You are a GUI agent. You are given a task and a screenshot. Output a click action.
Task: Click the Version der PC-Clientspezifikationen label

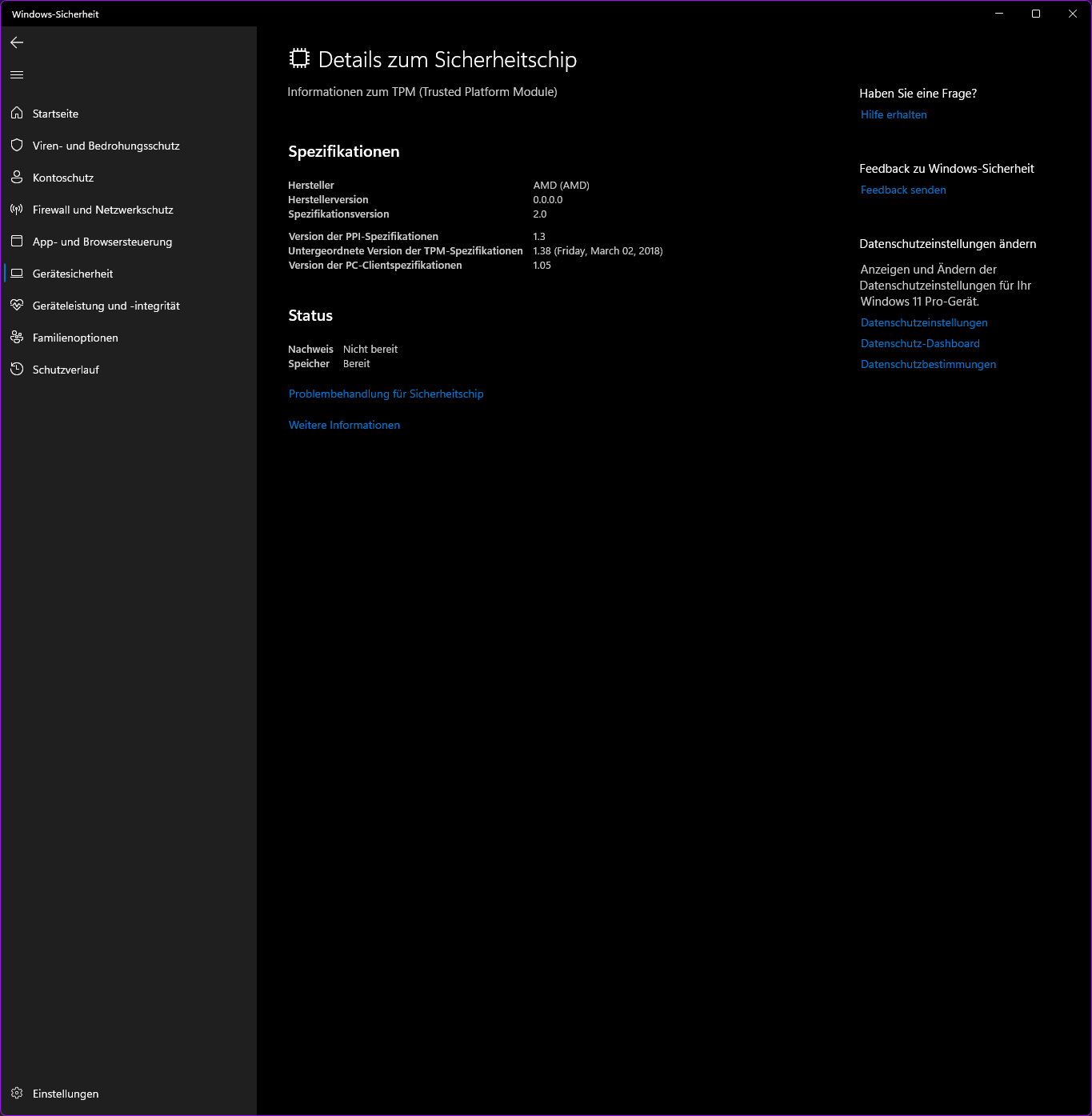tap(375, 265)
